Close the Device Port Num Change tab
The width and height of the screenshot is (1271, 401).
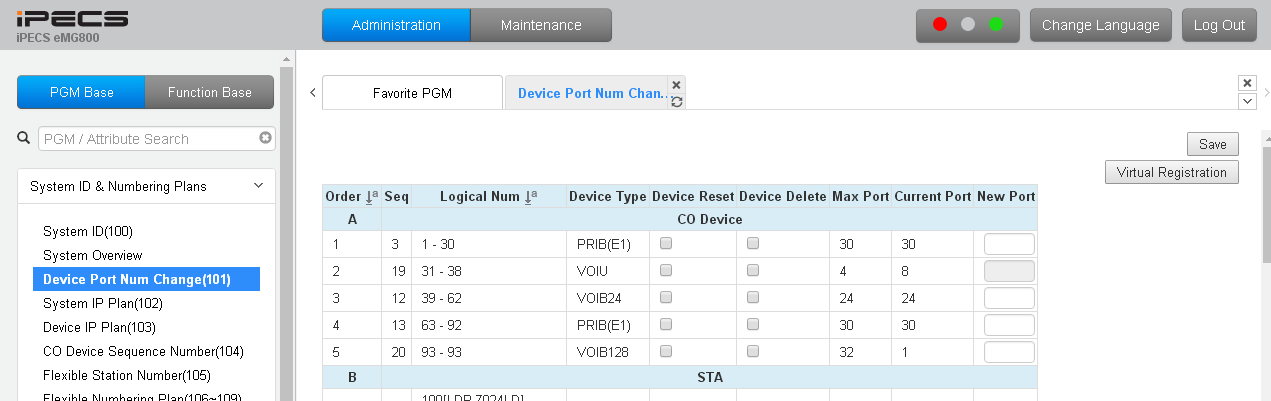677,85
